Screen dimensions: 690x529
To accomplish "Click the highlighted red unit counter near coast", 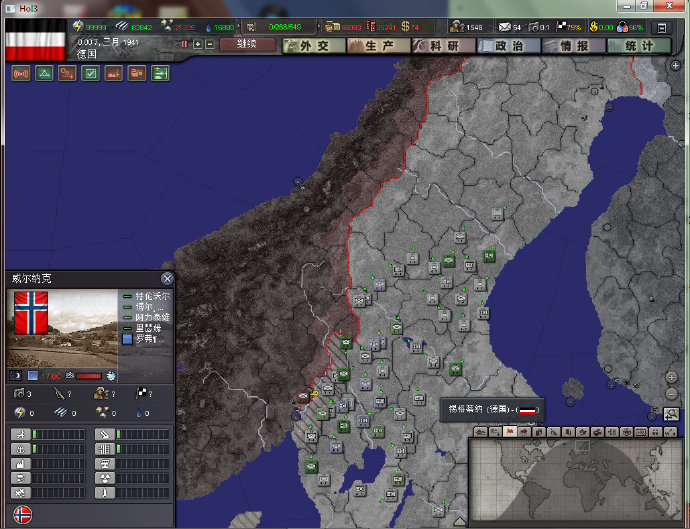I will coord(302,397).
